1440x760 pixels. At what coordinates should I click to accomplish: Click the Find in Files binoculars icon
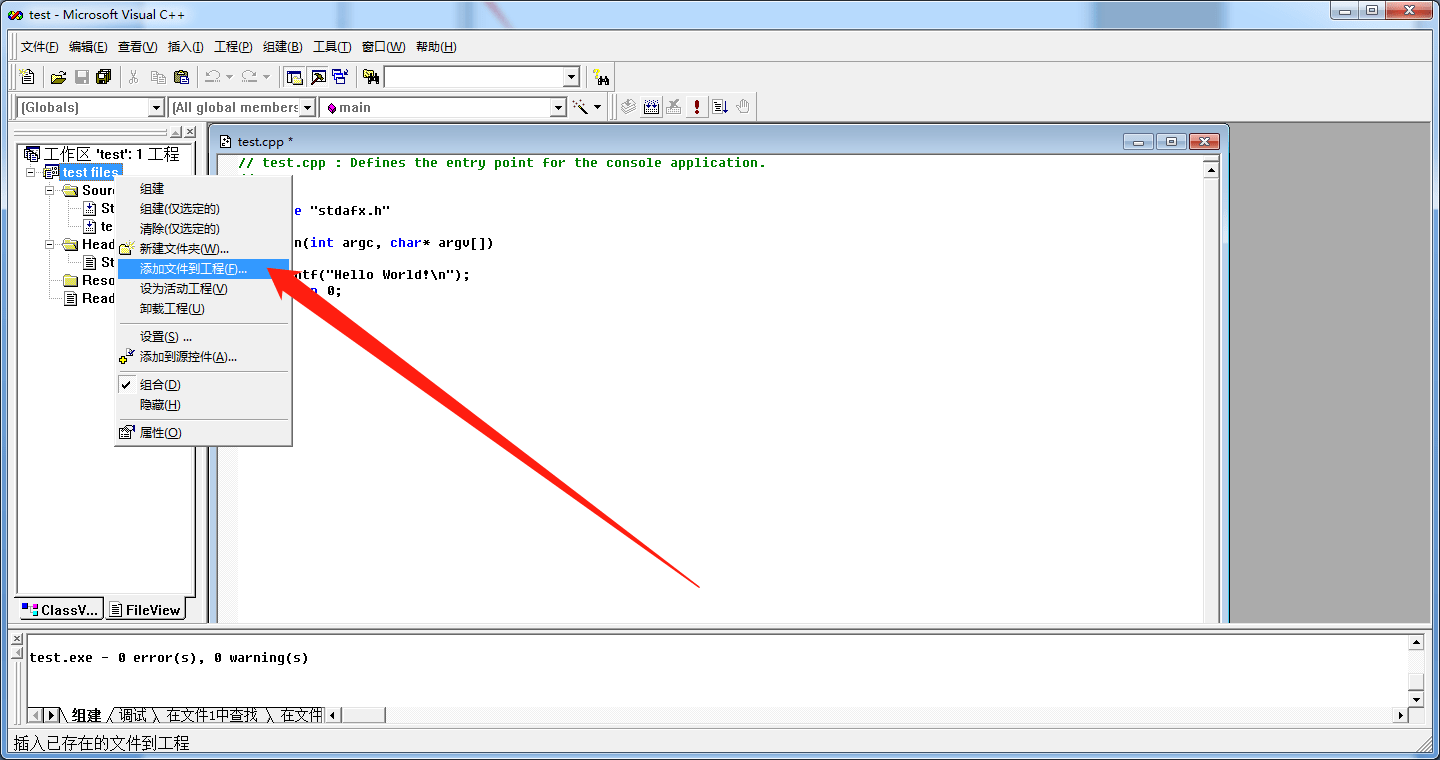point(371,77)
